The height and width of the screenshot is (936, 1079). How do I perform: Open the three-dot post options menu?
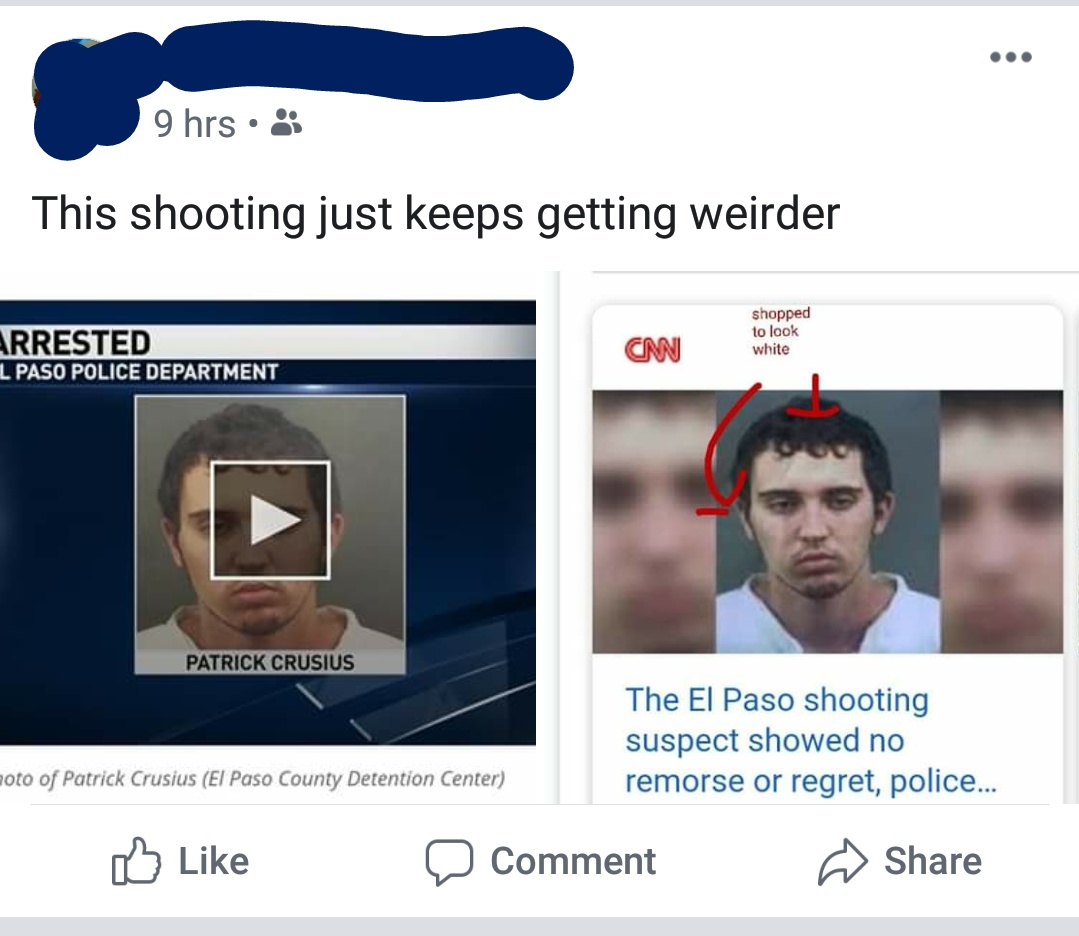click(1010, 57)
